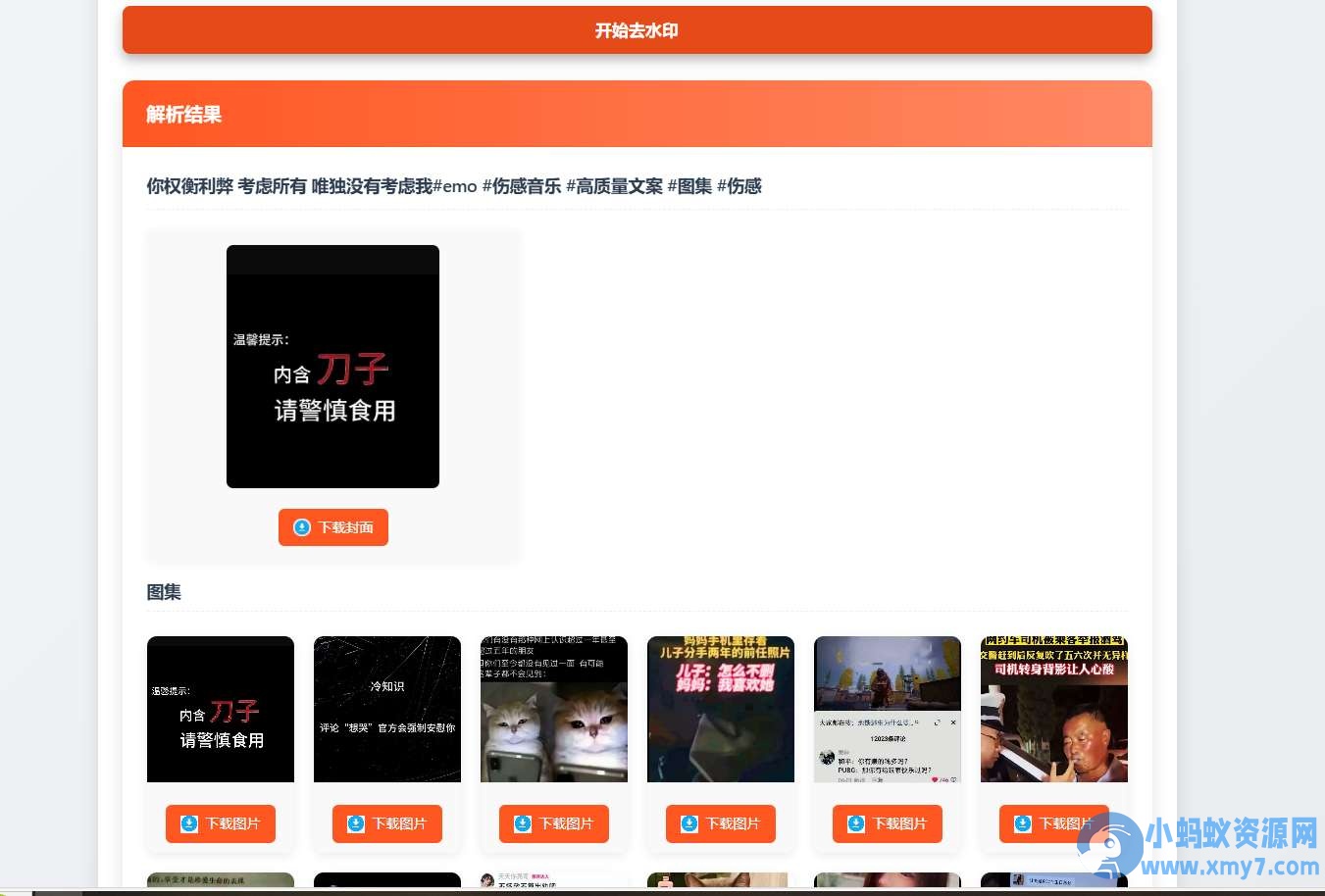Click 下载图片 under the 冷知识 thumbnail
Image resolution: width=1325 pixels, height=896 pixels.
point(387,823)
